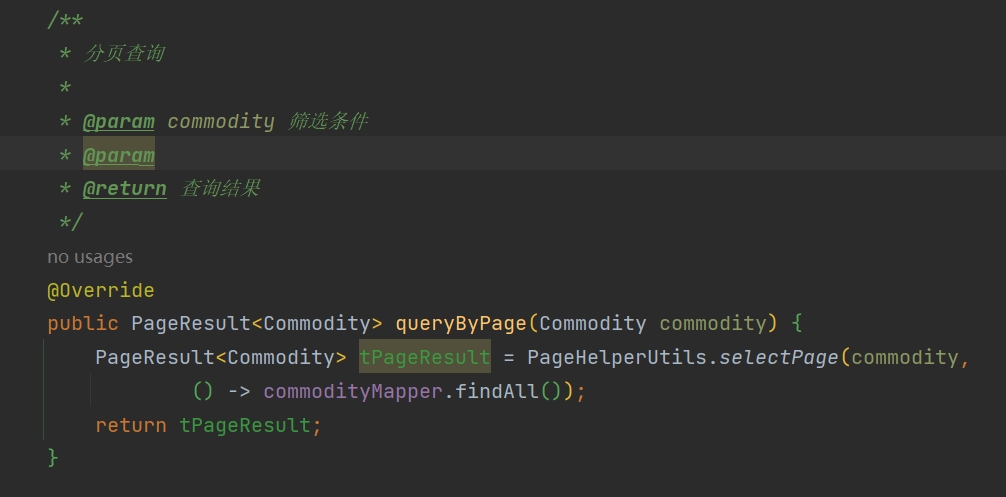Click the lambda arrow '->' expression
Image resolution: width=1006 pixels, height=497 pixels.
coord(239,391)
